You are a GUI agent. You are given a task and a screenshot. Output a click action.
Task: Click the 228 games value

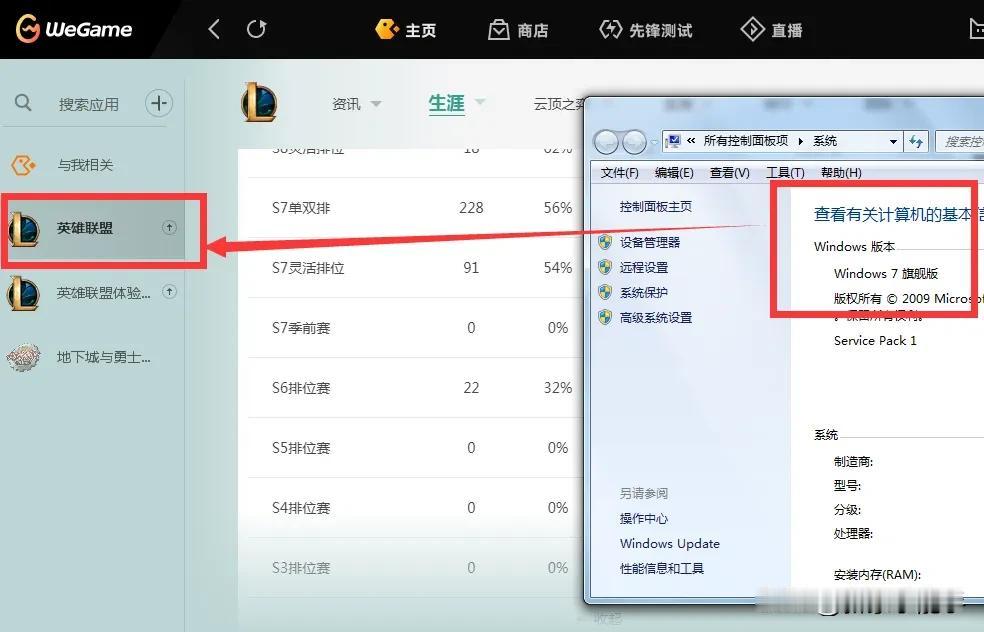point(471,208)
